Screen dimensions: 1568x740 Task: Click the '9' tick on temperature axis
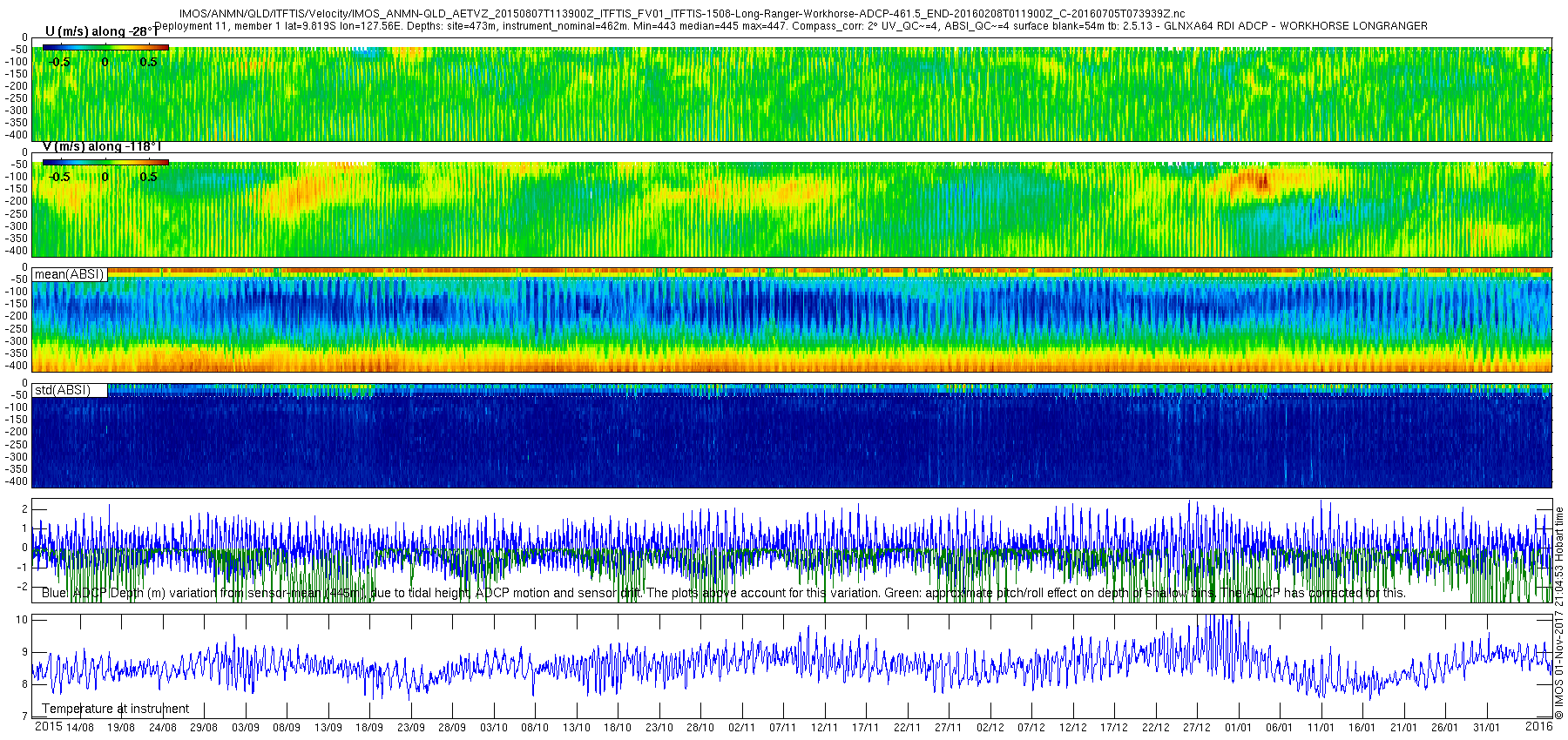[x=25, y=652]
